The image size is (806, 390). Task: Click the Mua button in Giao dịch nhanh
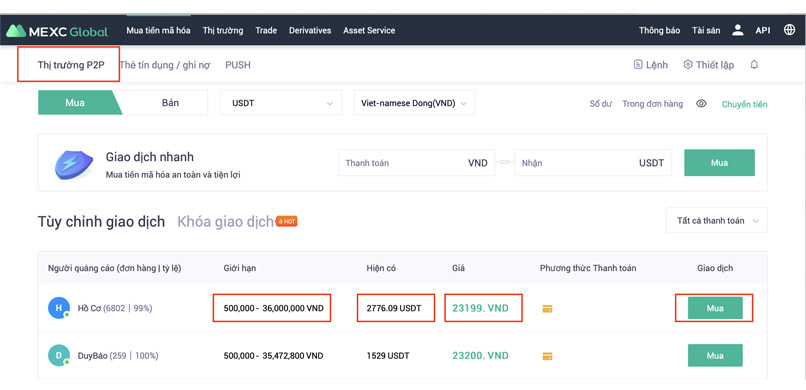[719, 163]
